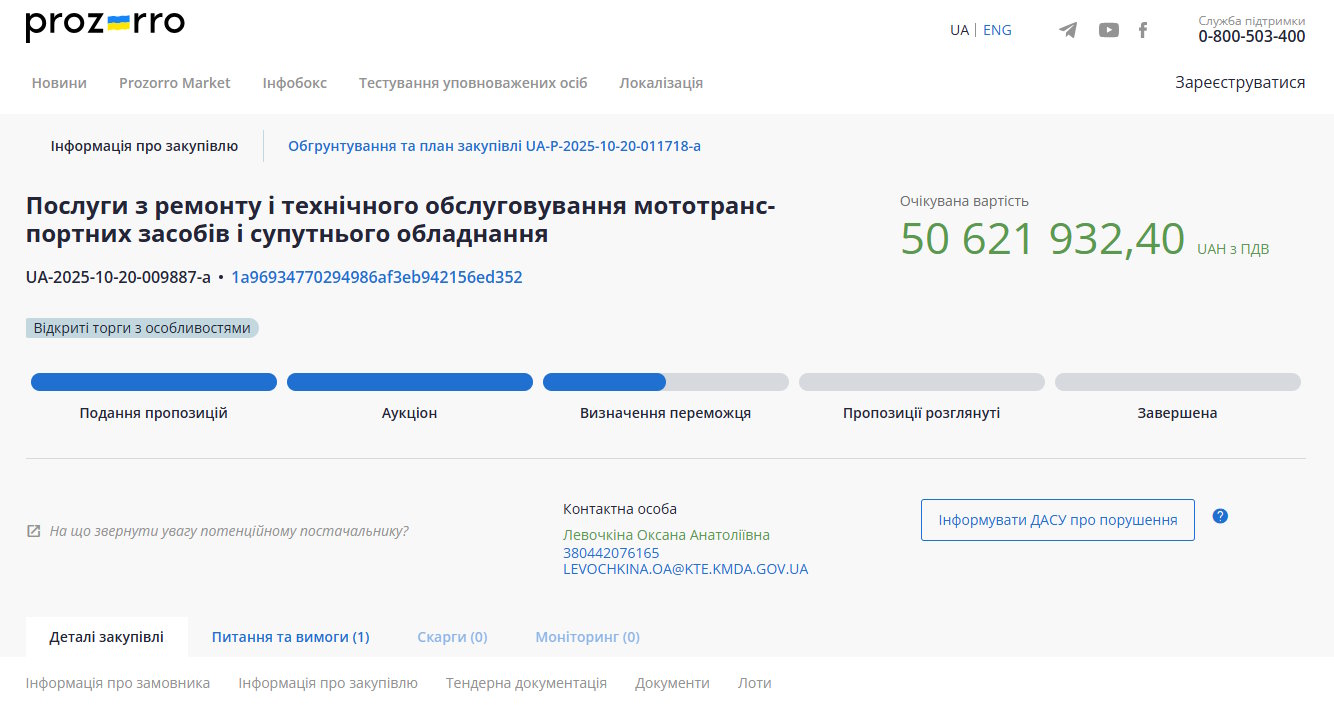Click Зареєструватися to register
Screen dimensions: 1334x724
coord(1240,83)
